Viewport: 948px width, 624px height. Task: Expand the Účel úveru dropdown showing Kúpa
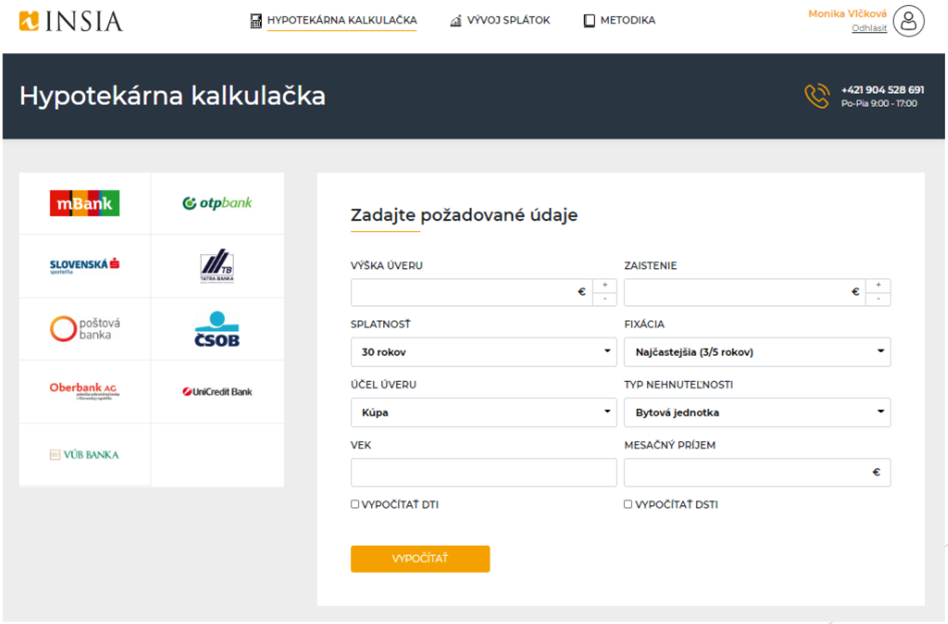click(484, 412)
